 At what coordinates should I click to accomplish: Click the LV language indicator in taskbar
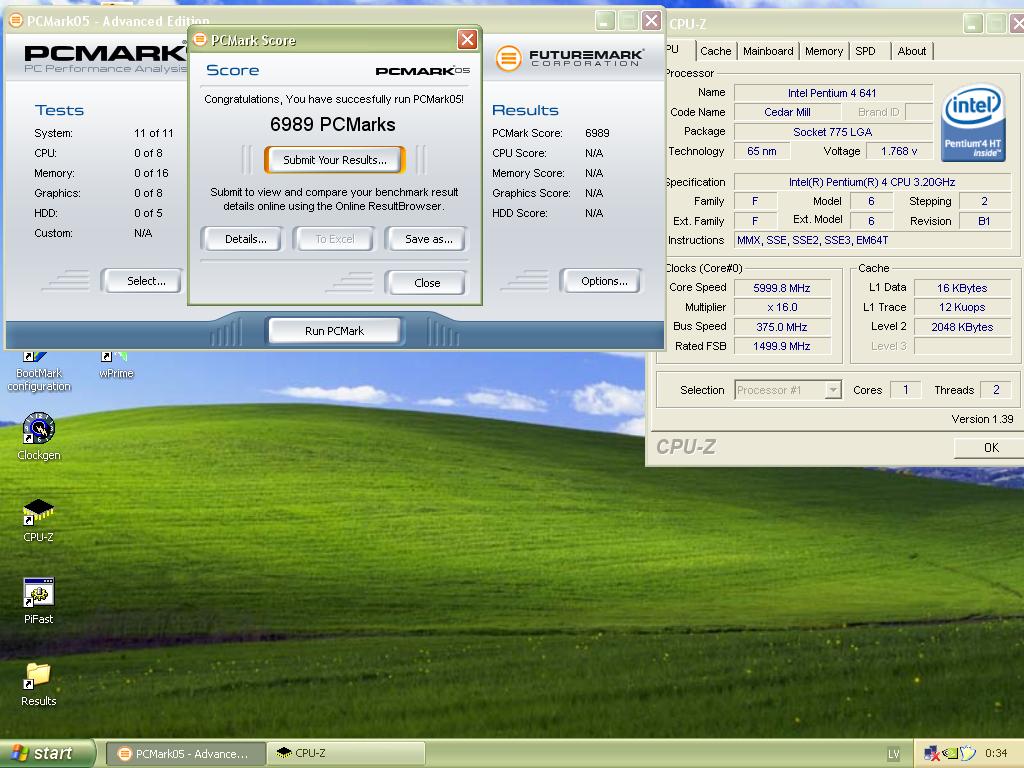click(893, 754)
